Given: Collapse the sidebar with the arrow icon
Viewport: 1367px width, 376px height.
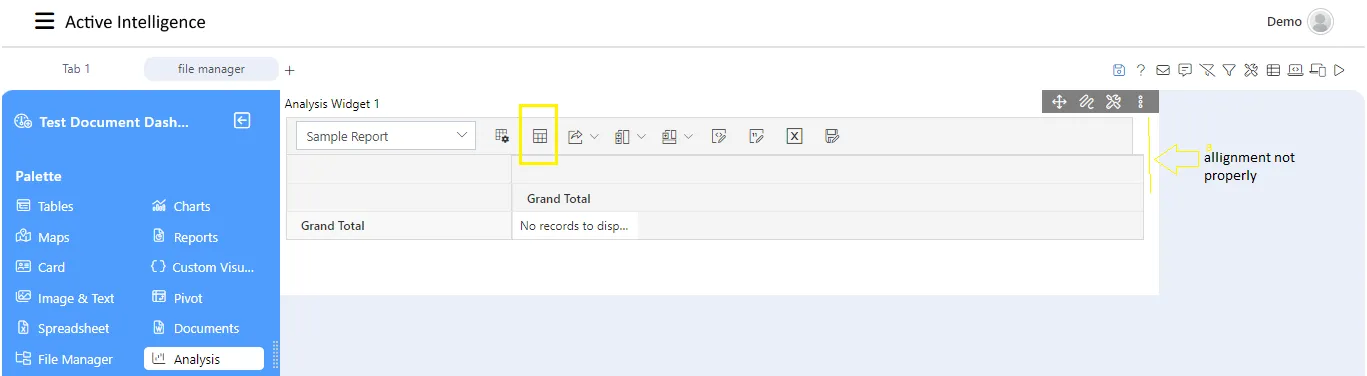Looking at the screenshot, I should click(242, 121).
